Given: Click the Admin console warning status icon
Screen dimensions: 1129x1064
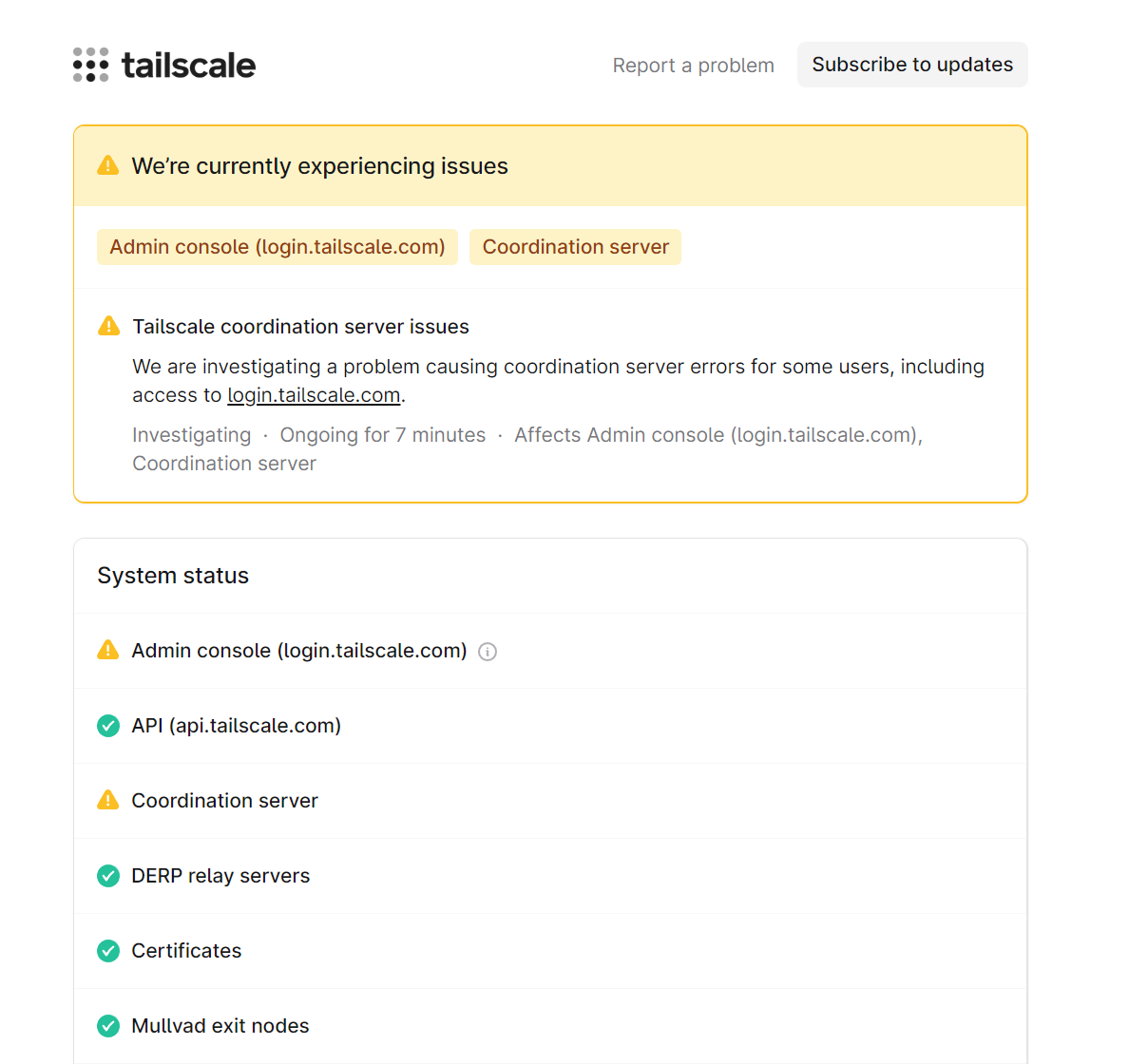Looking at the screenshot, I should pos(108,650).
